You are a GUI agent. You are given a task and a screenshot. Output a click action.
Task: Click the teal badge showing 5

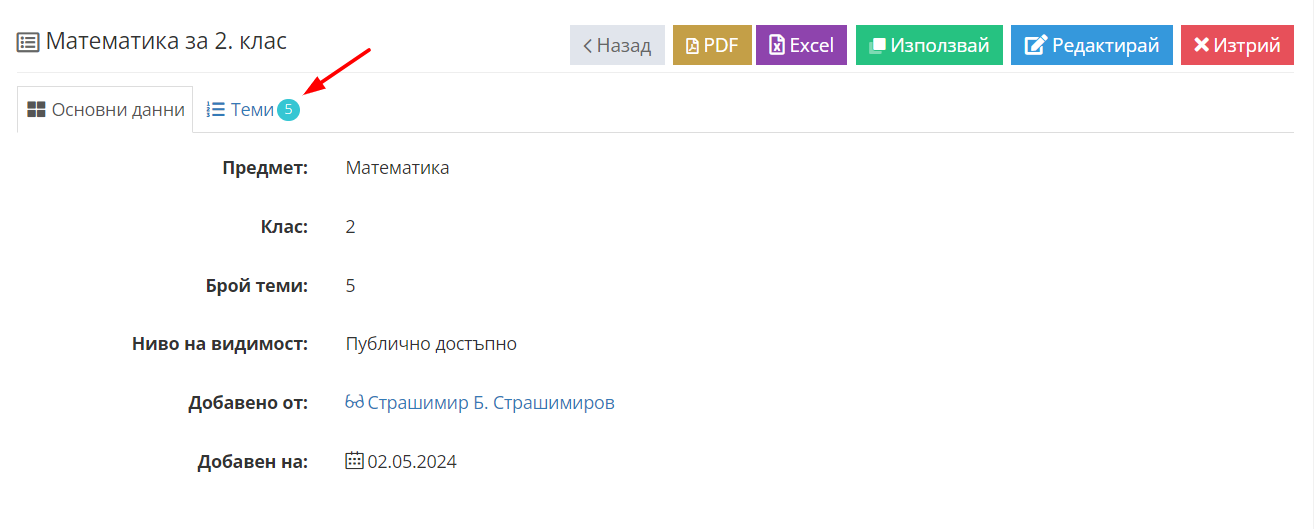[x=288, y=110]
